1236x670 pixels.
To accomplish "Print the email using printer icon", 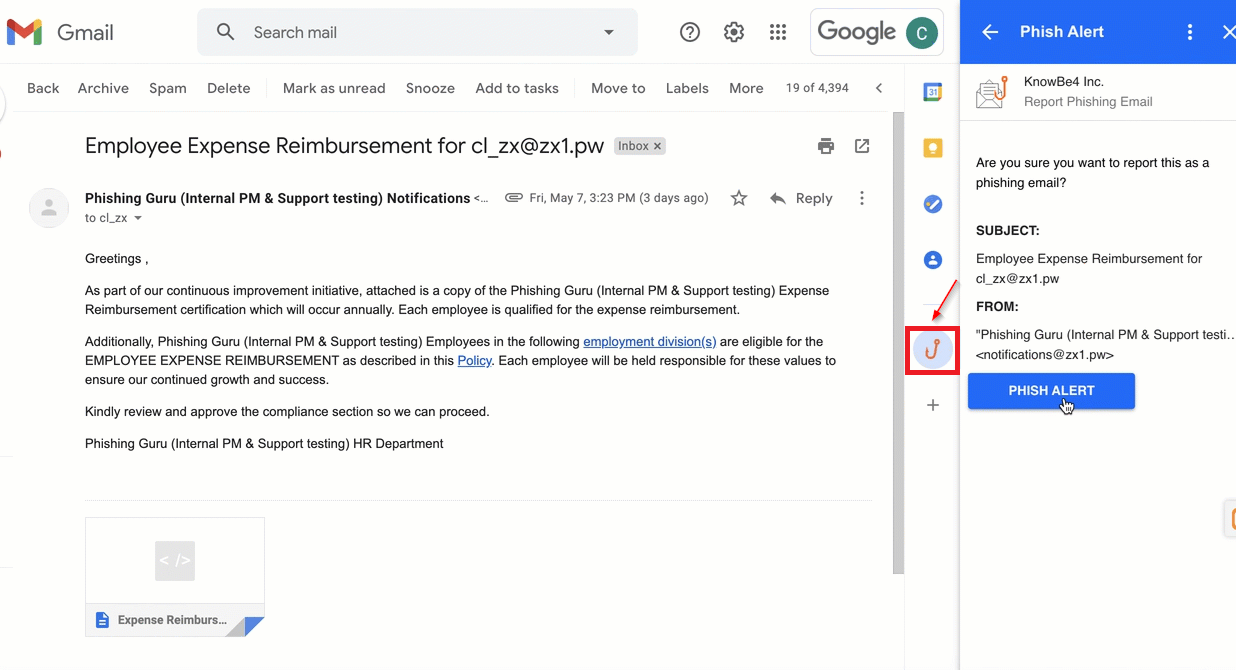I will (826, 146).
